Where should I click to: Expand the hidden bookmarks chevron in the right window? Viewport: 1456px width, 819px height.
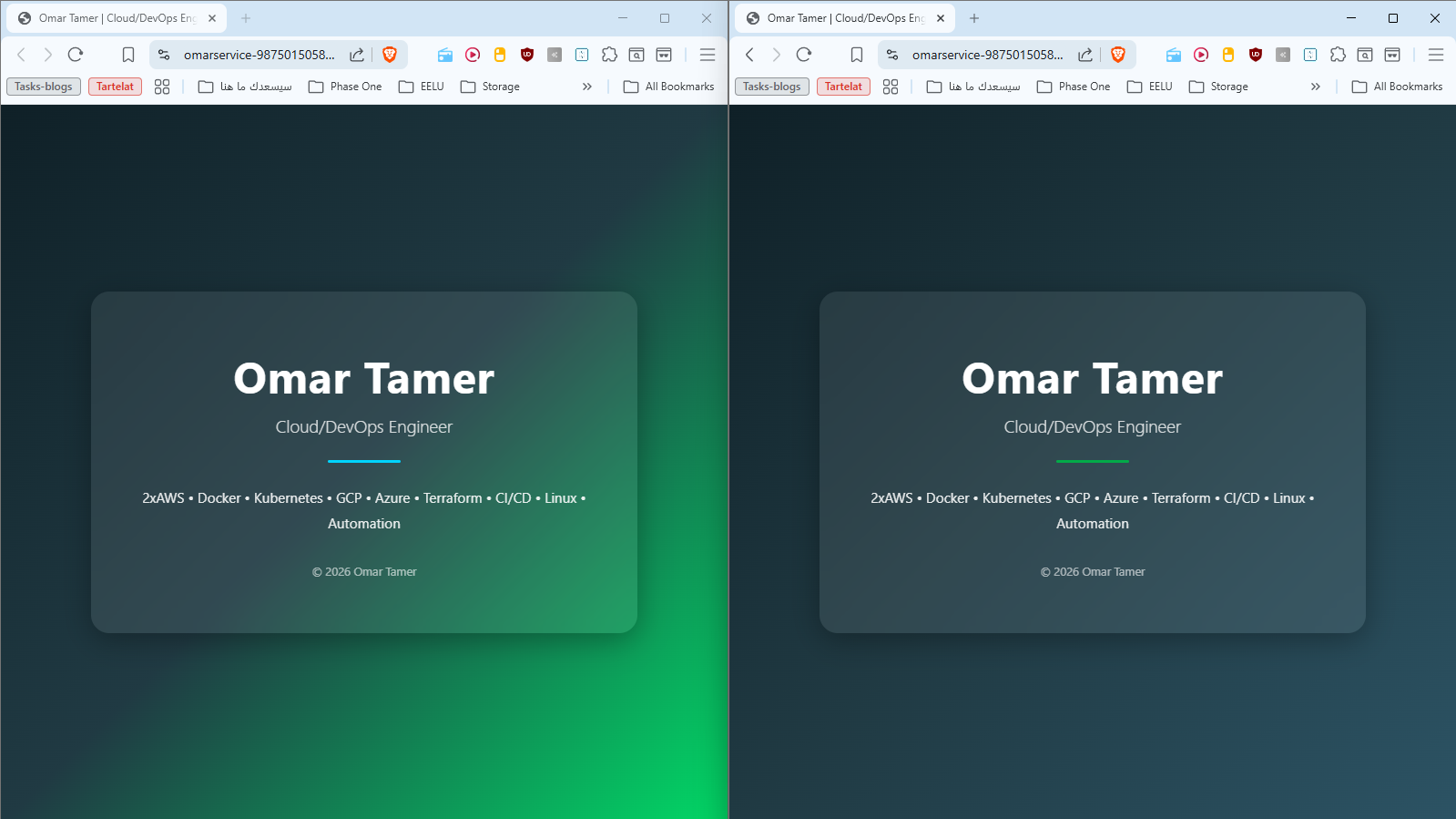point(1315,87)
